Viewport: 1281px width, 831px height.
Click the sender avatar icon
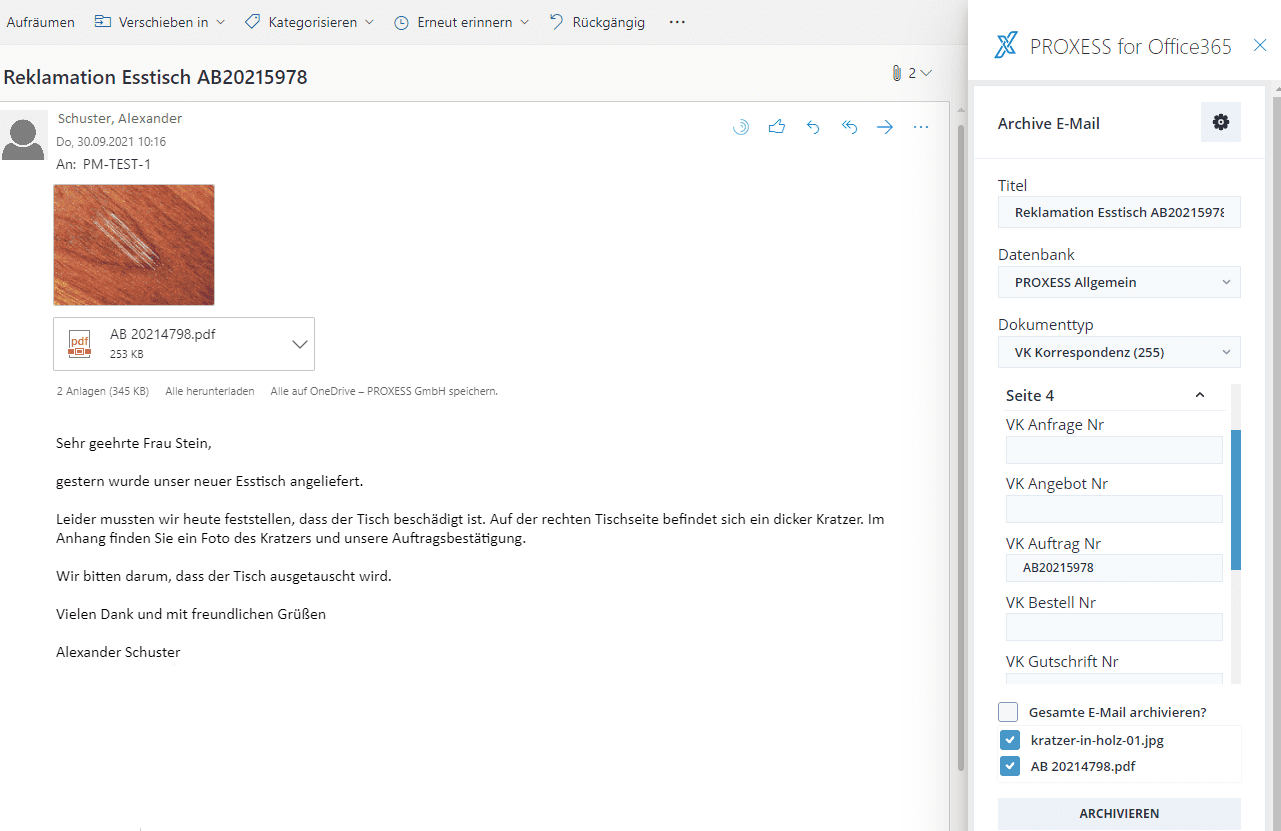click(23, 136)
